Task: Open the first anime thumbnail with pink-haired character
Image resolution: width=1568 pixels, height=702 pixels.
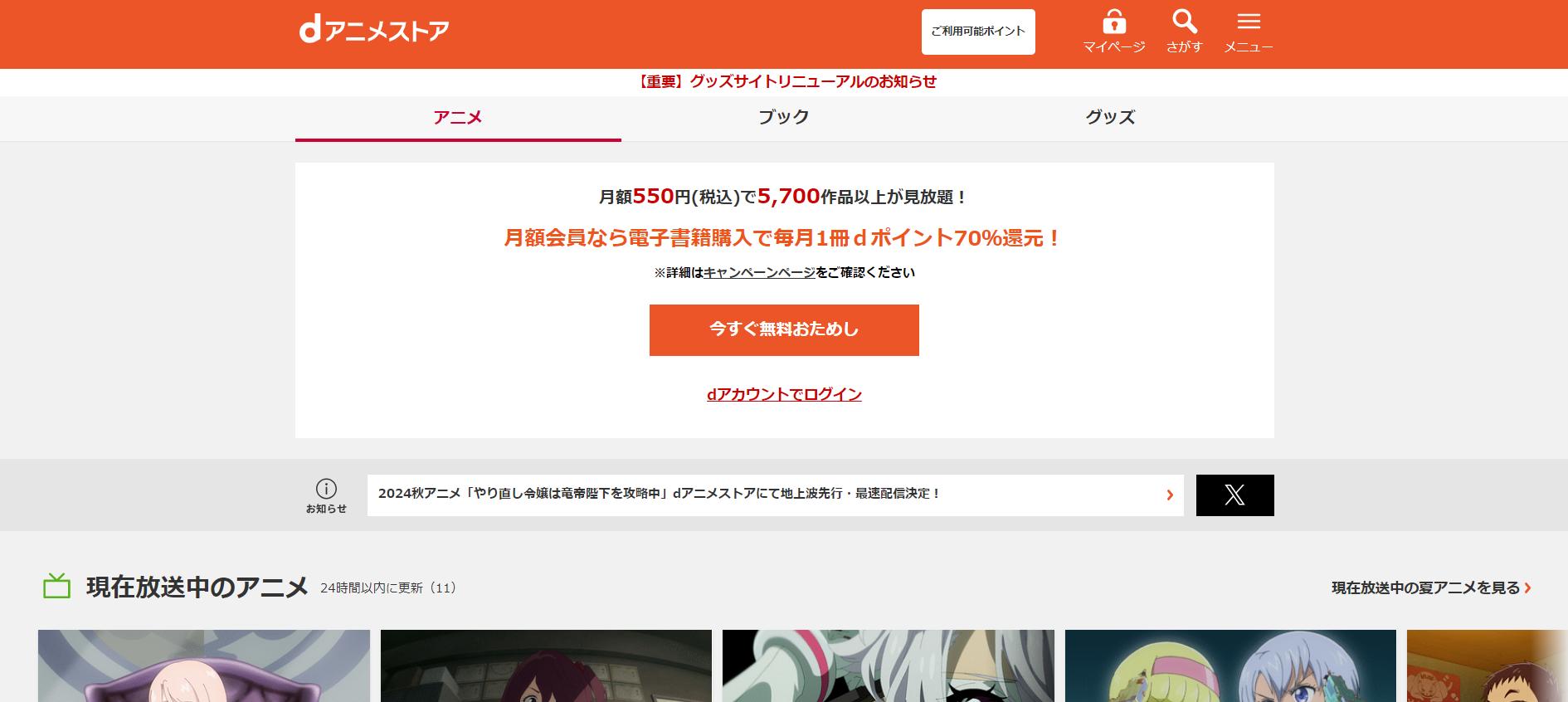Action: 204,665
